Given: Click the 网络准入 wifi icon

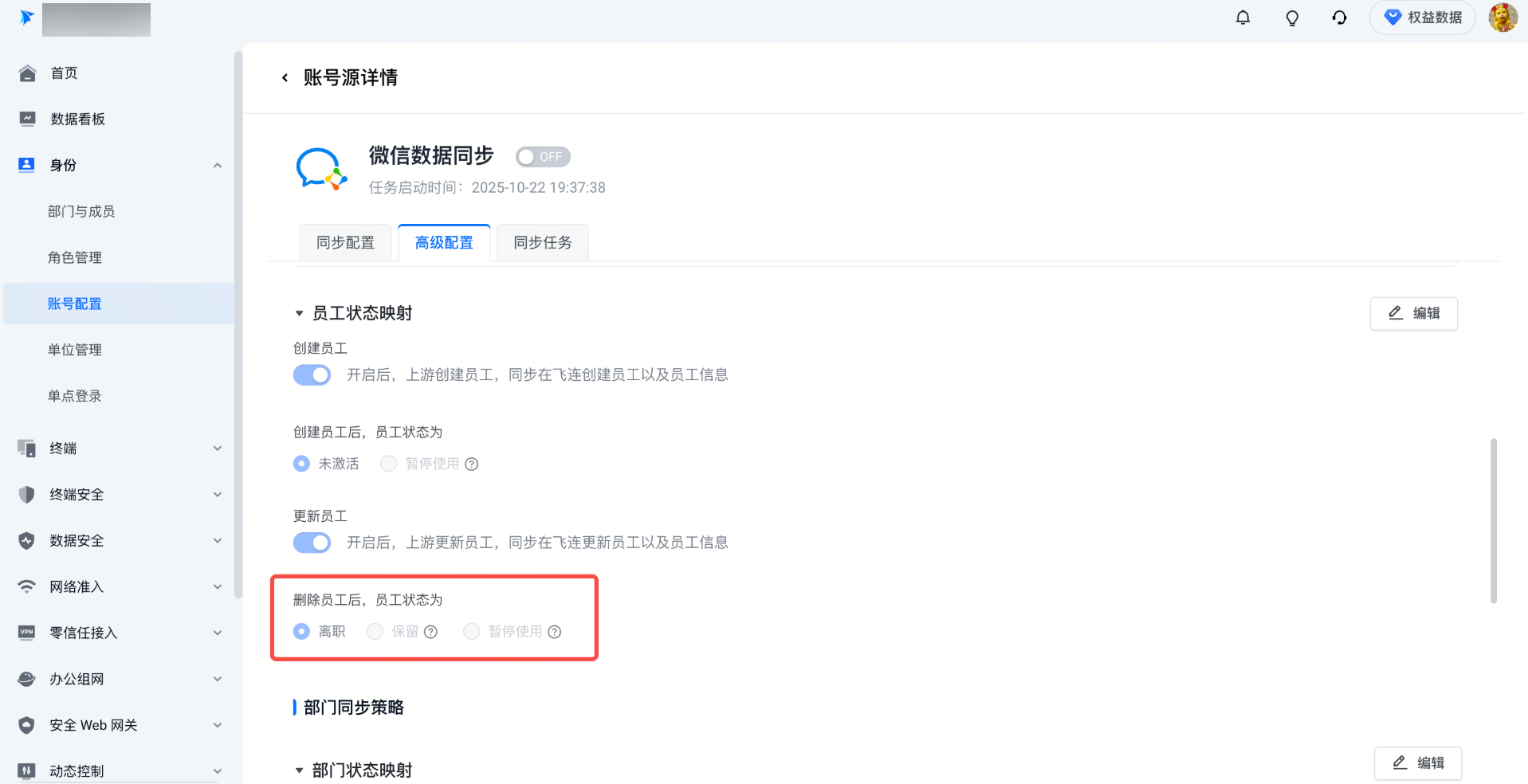Looking at the screenshot, I should click(x=27, y=587).
